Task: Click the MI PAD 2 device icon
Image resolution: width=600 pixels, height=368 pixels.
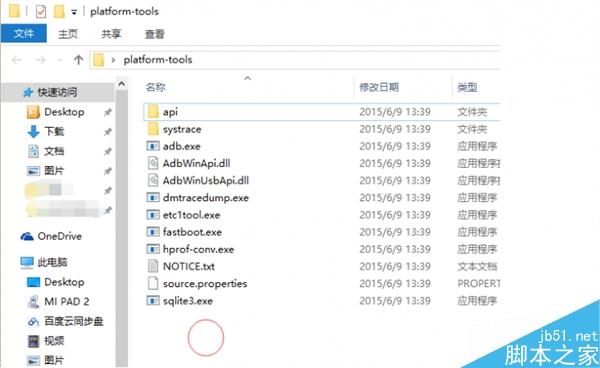Action: (33, 302)
